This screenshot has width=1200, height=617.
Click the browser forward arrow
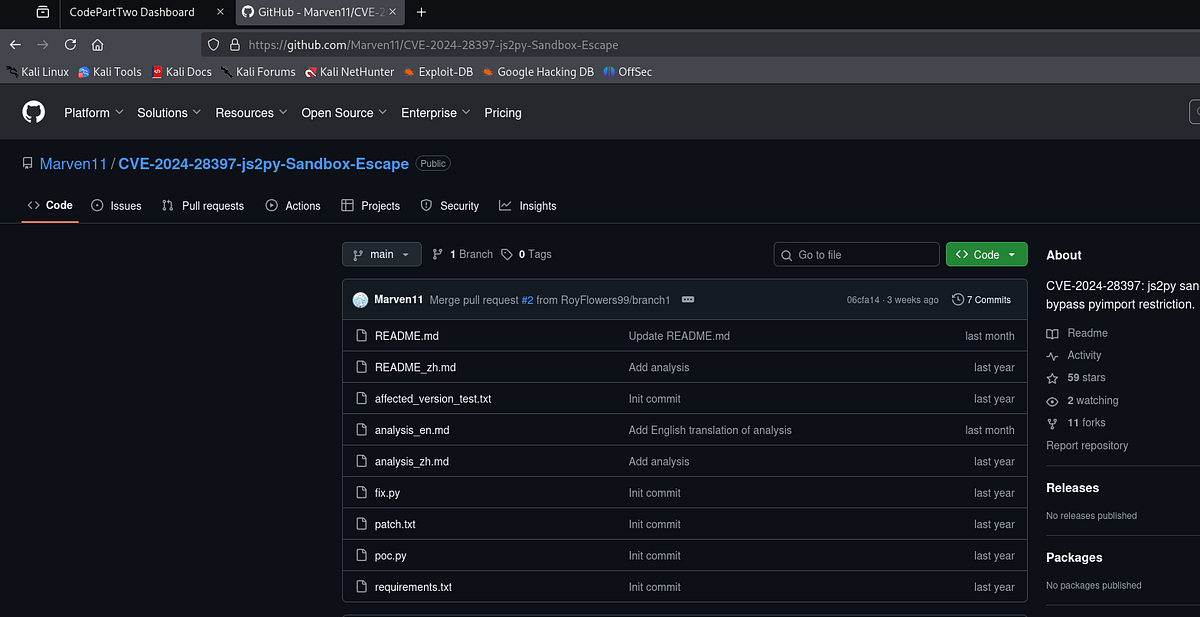[42, 44]
